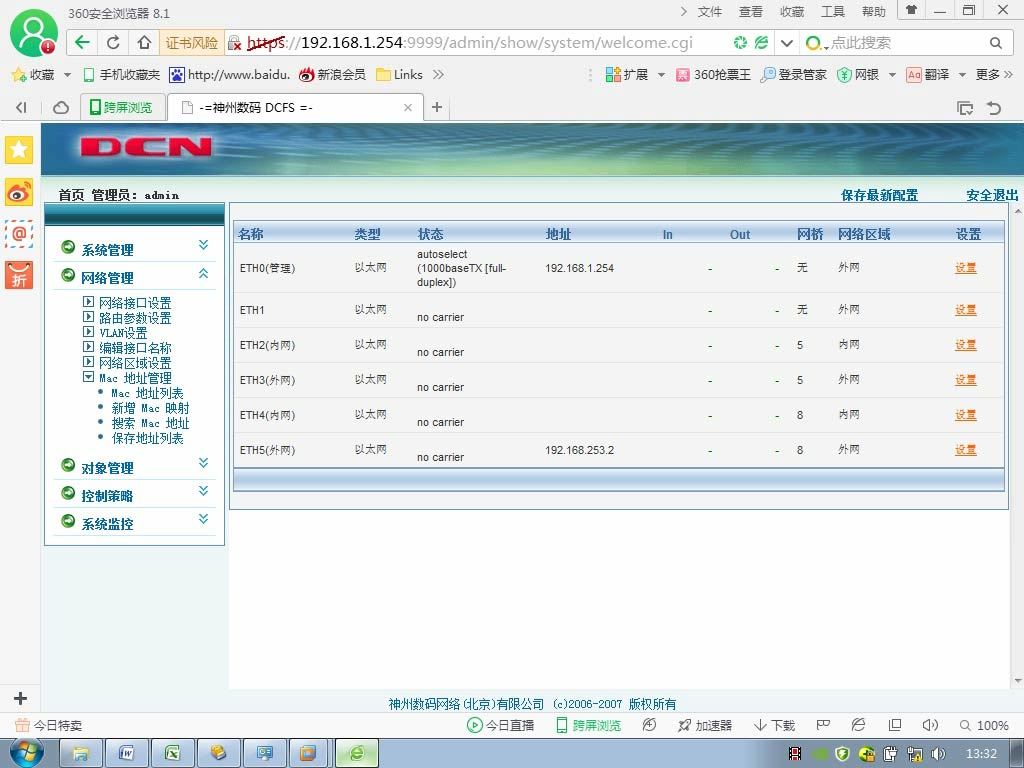Open the 扩展 dropdown arrow
This screenshot has height=768, width=1024.
click(661, 75)
